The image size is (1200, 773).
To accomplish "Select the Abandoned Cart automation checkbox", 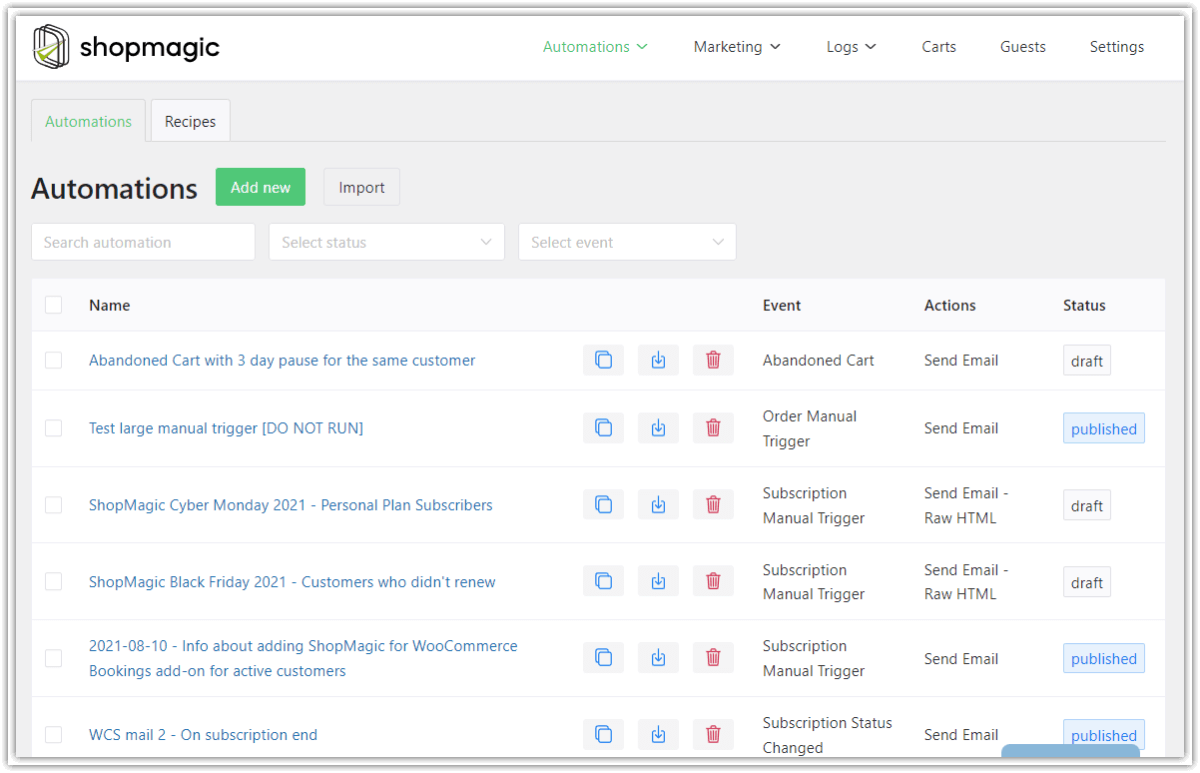I will pos(54,359).
